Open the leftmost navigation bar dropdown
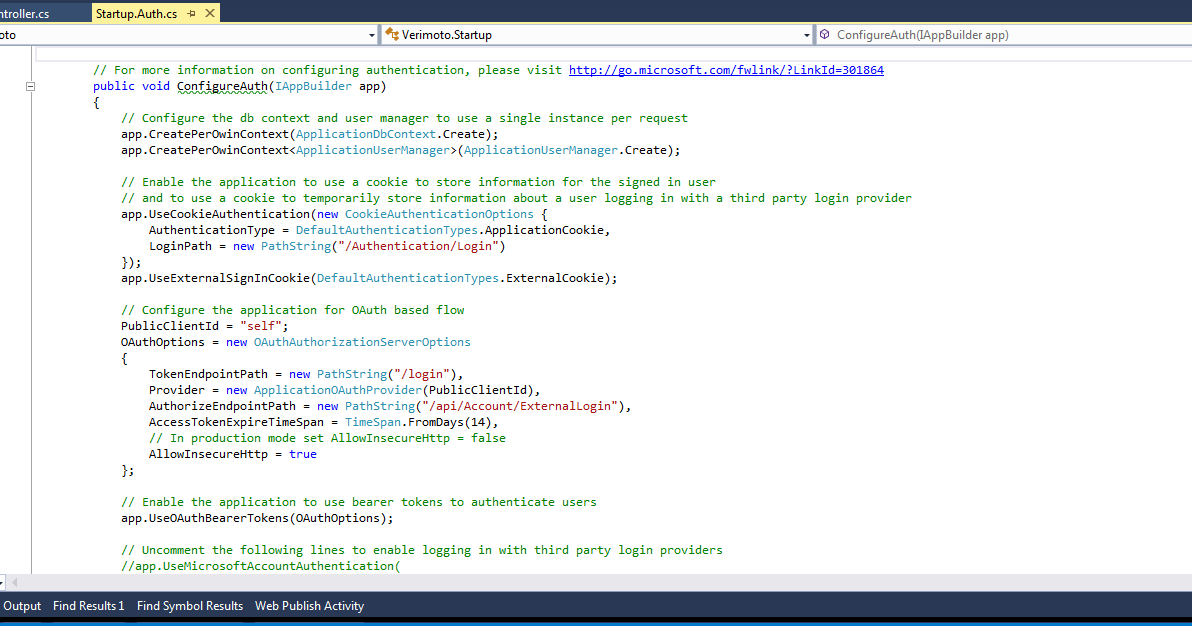Viewport: 1192px width, 626px height. coord(371,34)
